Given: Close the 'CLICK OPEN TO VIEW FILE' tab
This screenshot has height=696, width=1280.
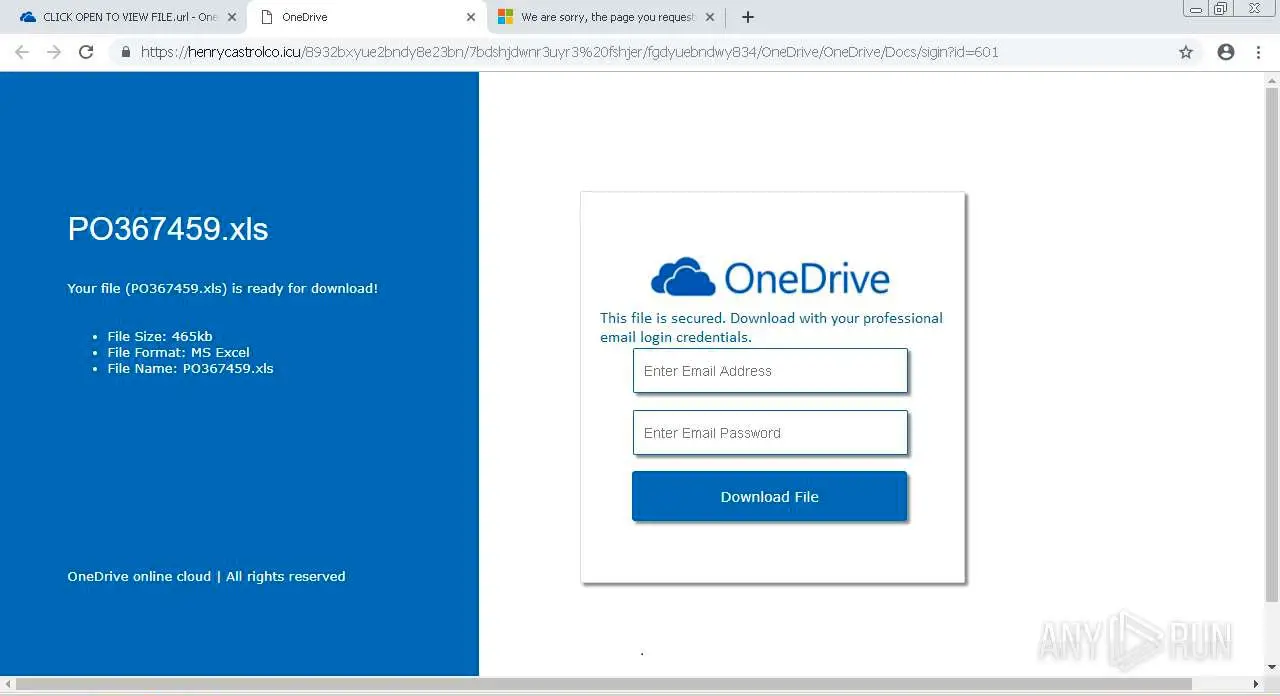Looking at the screenshot, I should (x=232, y=17).
